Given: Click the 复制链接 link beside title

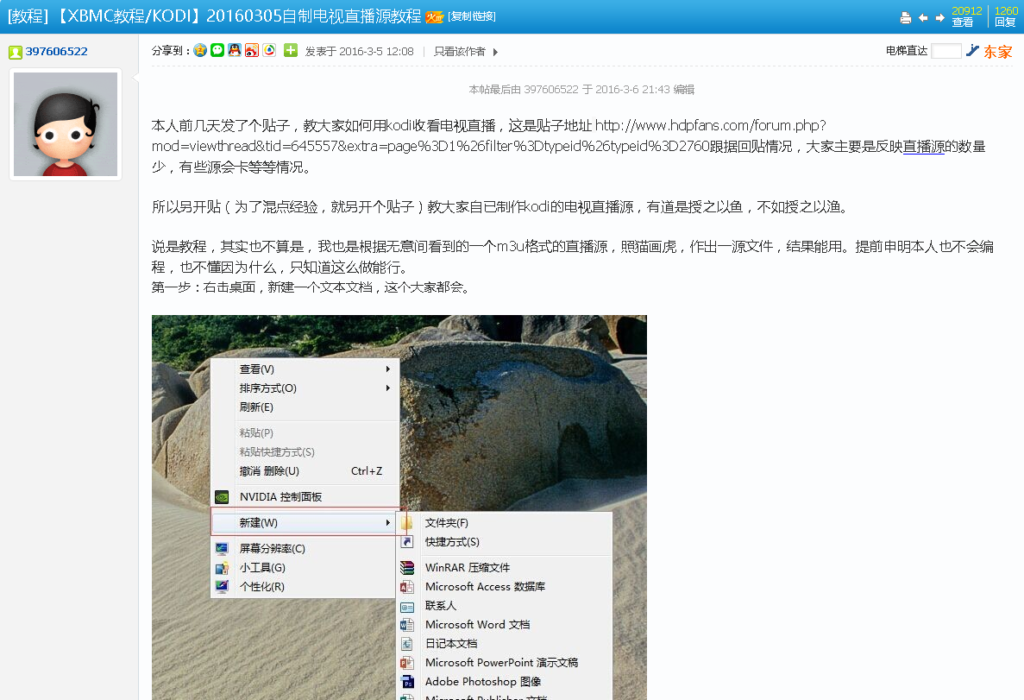Looking at the screenshot, I should click(471, 17).
